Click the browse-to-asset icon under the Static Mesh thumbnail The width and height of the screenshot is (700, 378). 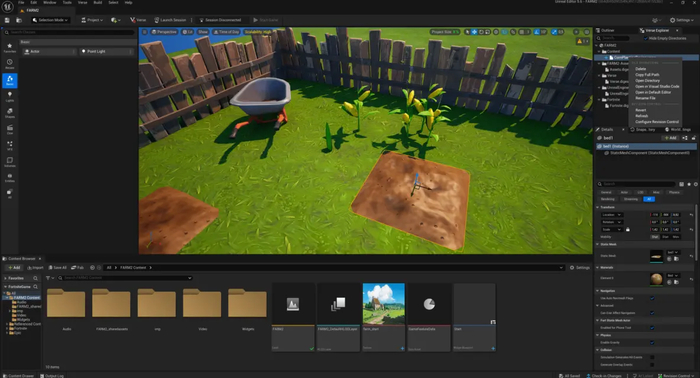click(x=676, y=259)
